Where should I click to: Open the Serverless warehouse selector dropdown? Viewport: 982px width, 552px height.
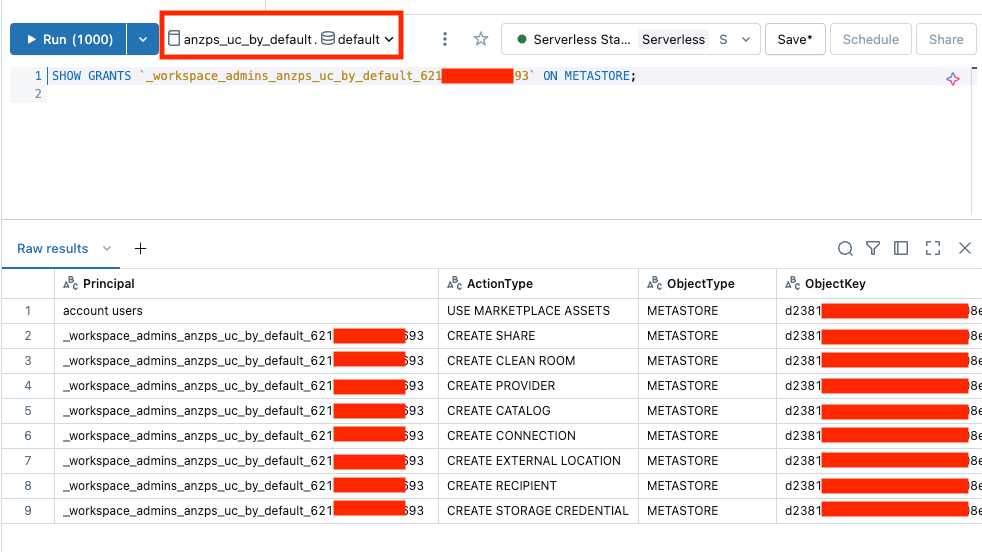coord(631,39)
